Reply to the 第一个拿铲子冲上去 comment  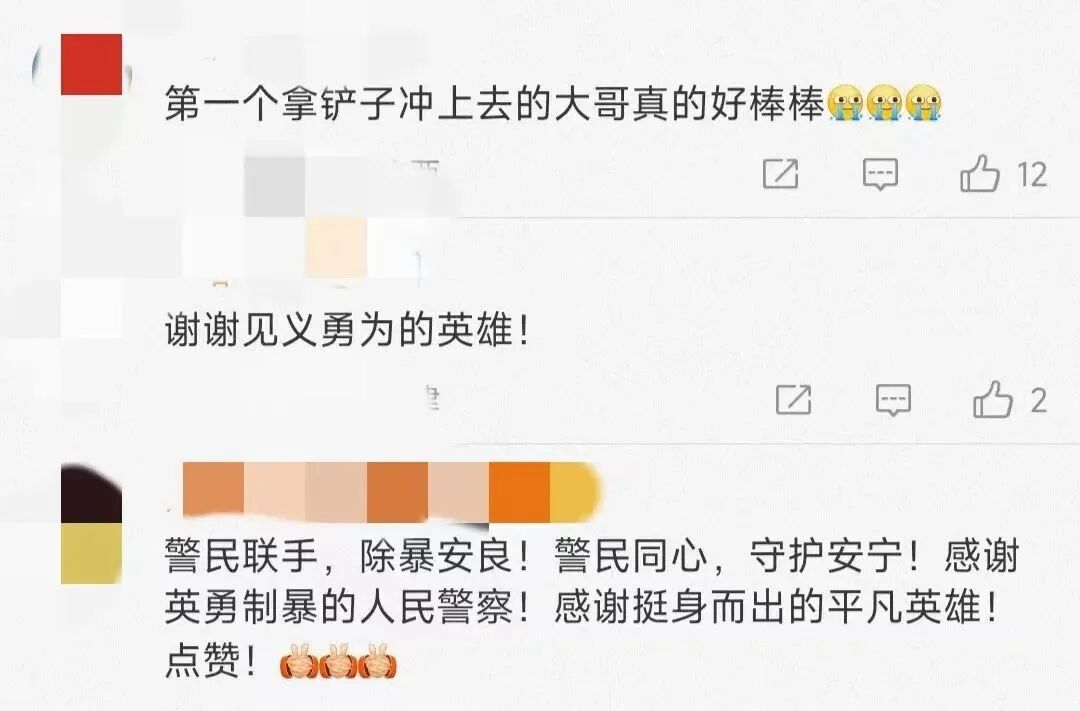pos(880,174)
